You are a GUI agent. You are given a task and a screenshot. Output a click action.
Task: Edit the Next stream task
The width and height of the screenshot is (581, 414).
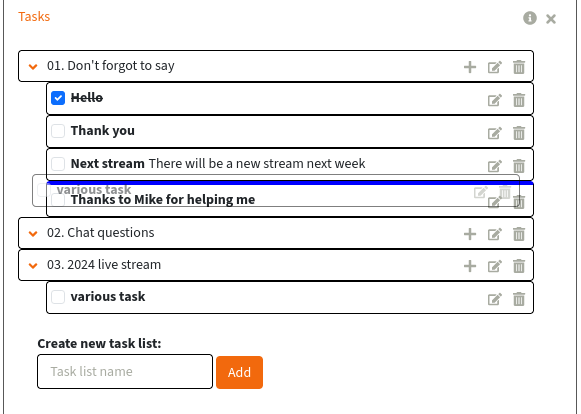494,165
